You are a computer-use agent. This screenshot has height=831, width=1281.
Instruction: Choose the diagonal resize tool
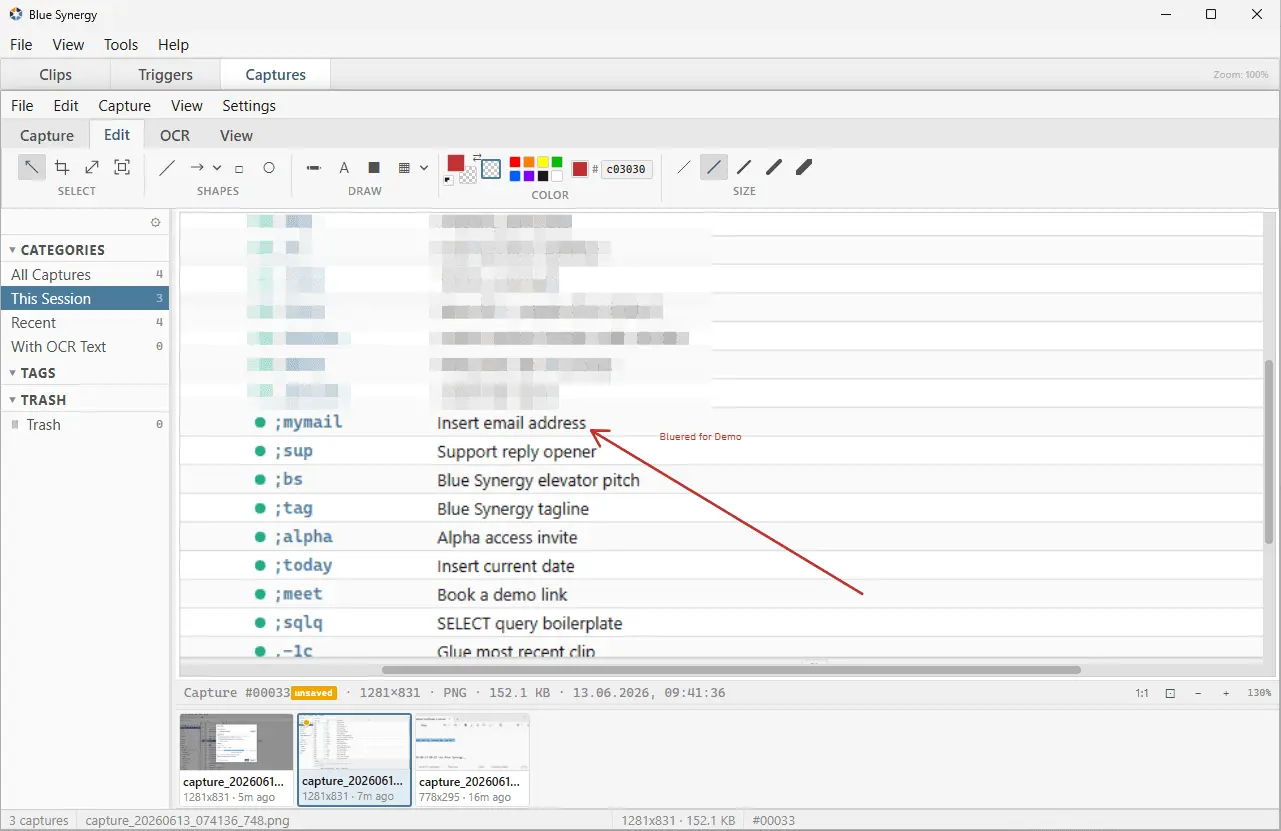92,167
